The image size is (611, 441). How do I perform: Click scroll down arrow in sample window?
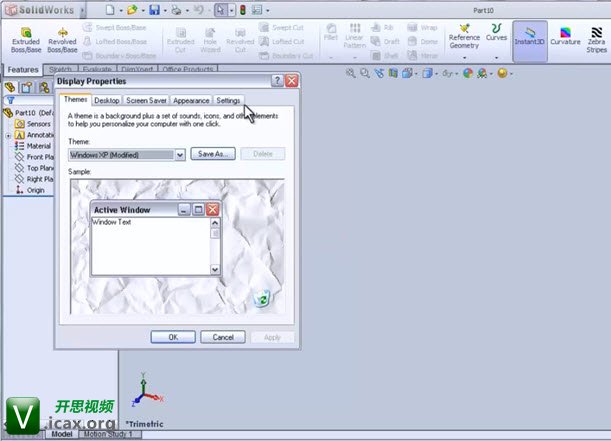(x=215, y=269)
